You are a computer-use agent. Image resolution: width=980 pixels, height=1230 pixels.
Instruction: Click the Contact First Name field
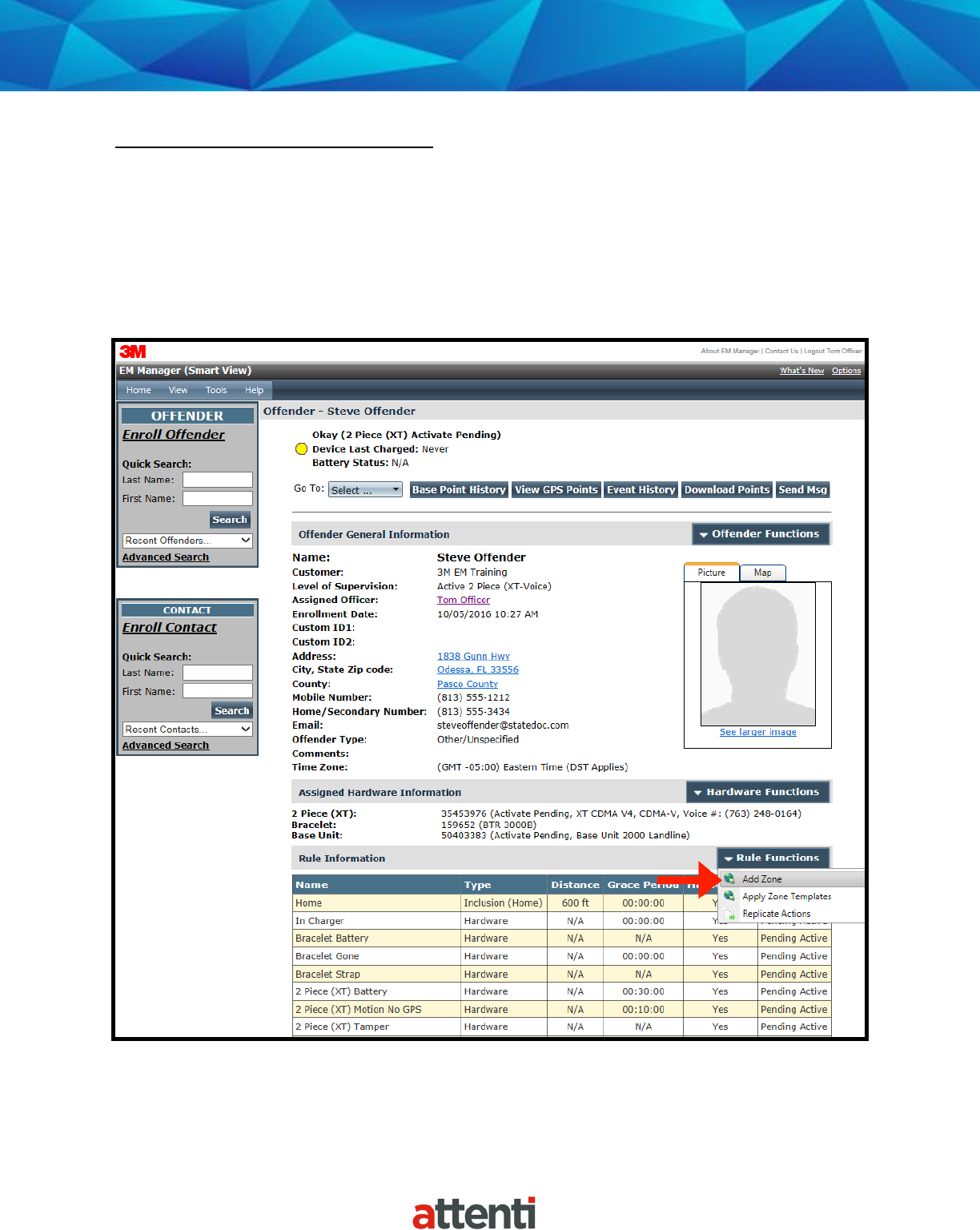click(x=218, y=691)
